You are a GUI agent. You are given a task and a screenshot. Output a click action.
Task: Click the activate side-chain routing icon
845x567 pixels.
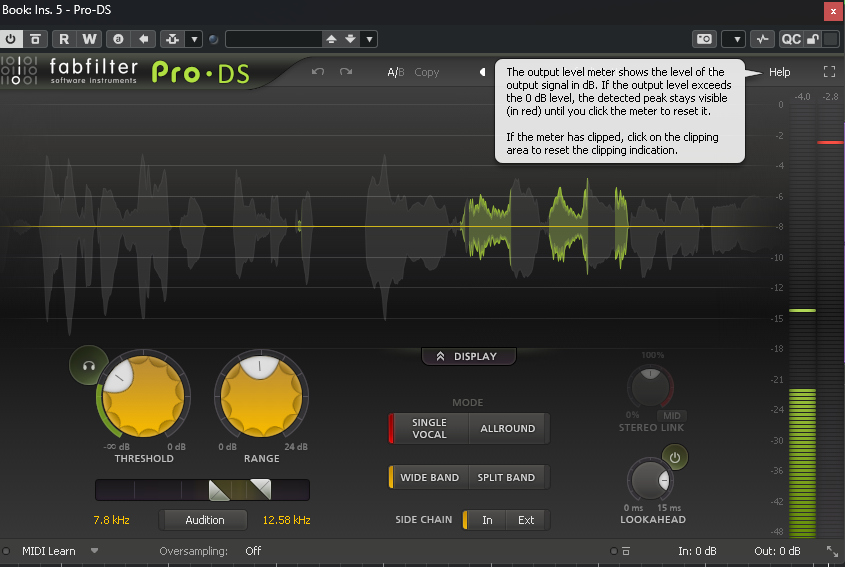(172, 39)
